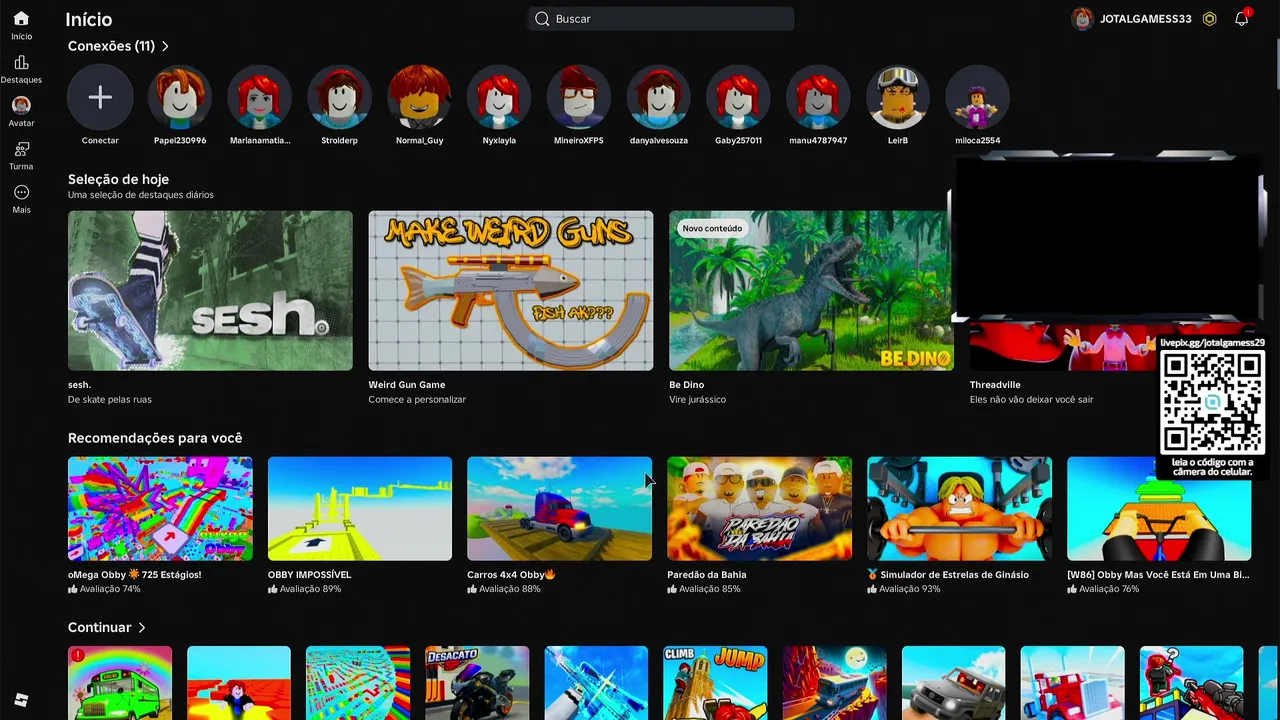Click the livepix QR code
Image resolution: width=1280 pixels, height=720 pixels.
[x=1212, y=402]
